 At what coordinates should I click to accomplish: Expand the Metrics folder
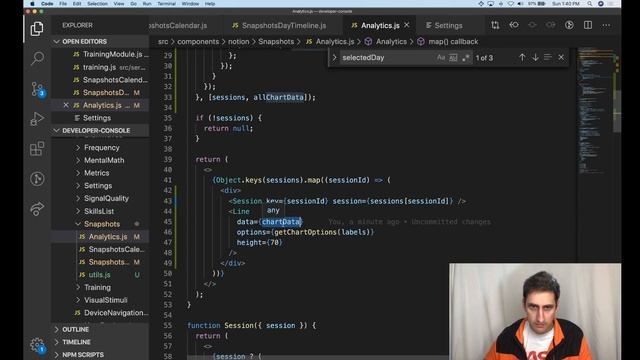pos(96,173)
